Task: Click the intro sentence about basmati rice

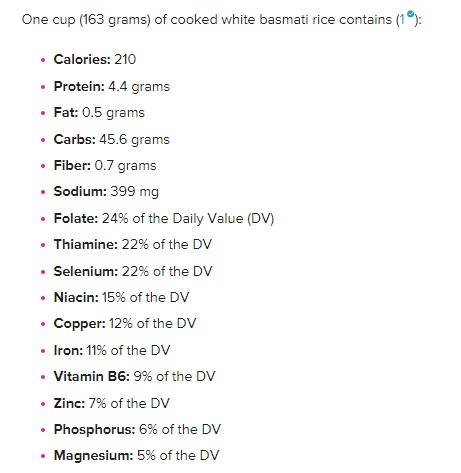Action: tap(222, 20)
